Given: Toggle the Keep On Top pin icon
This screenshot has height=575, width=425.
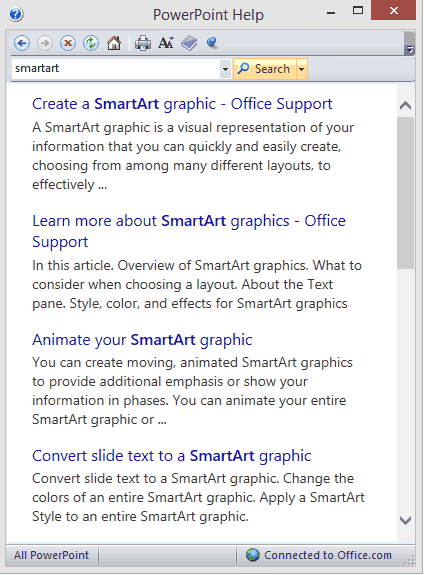Looking at the screenshot, I should pos(212,43).
